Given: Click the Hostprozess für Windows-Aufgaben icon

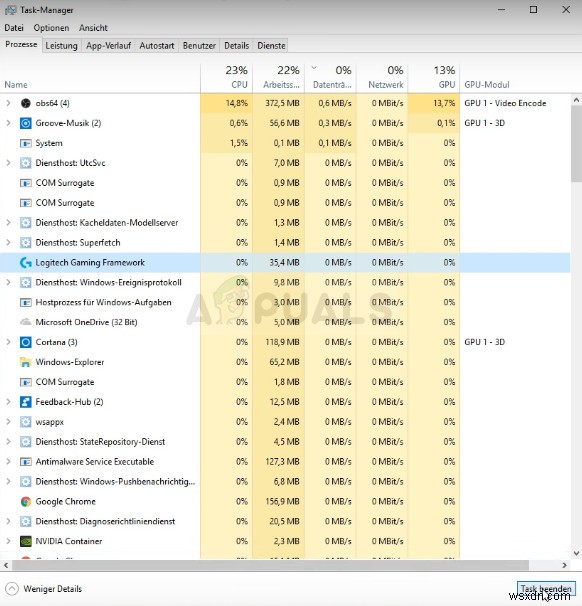Looking at the screenshot, I should [x=26, y=303].
